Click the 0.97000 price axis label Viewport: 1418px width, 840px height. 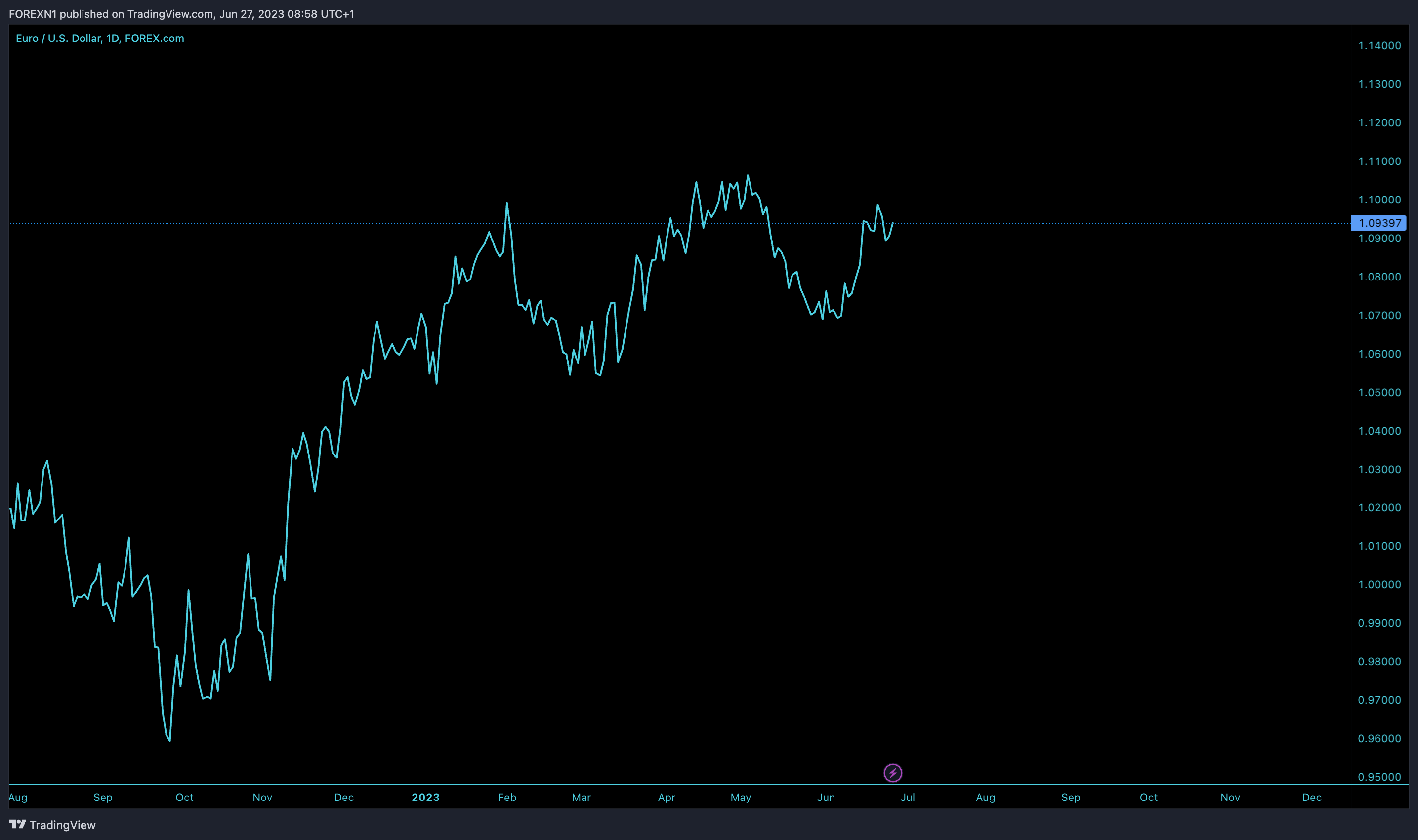click(x=1379, y=700)
